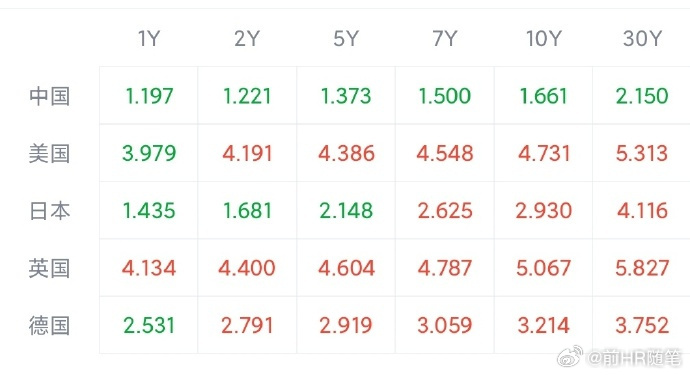690x375 pixels.
Task: Click the Weibo logo icon in watermark
Action: 570,357
